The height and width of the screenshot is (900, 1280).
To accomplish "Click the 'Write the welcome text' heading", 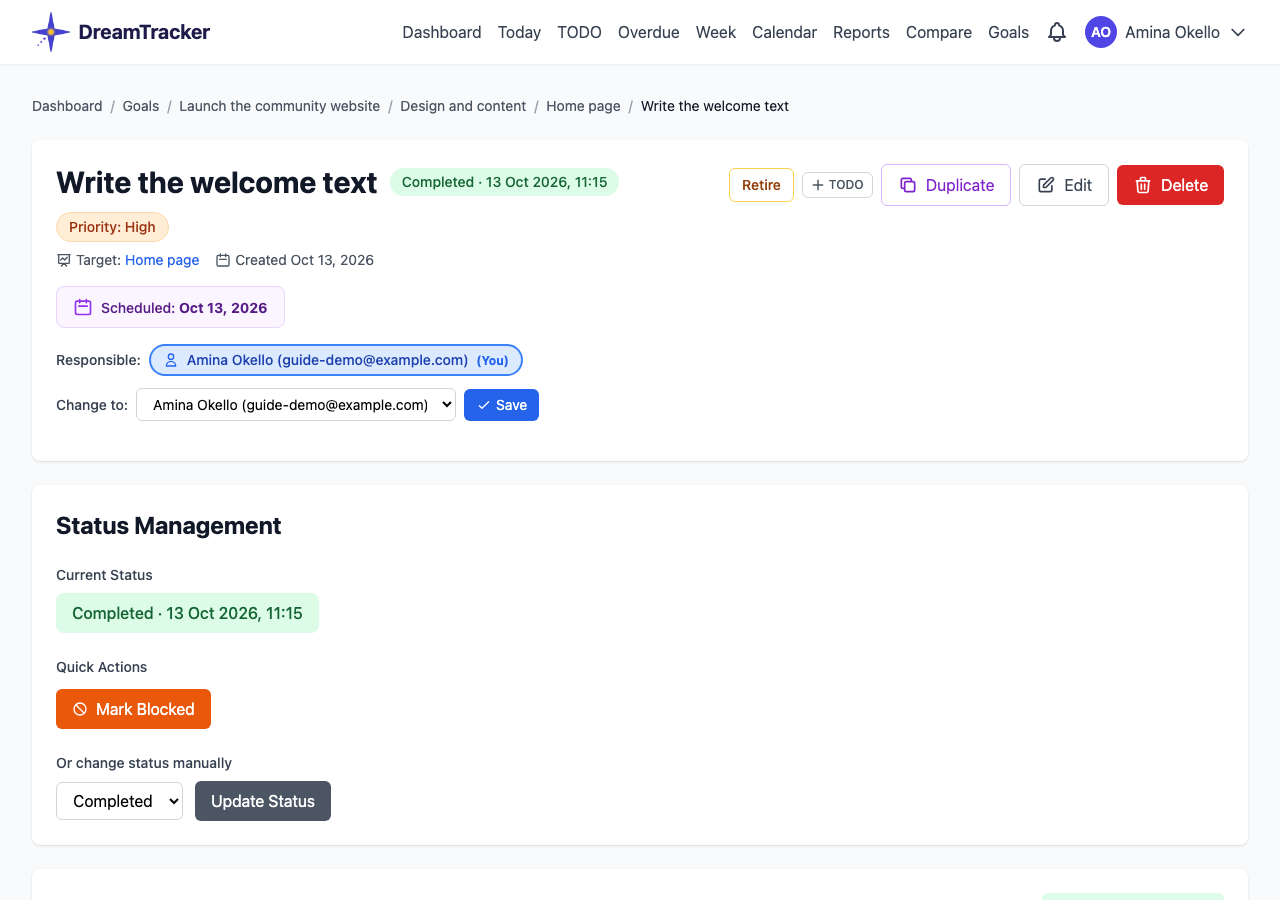I will [217, 183].
